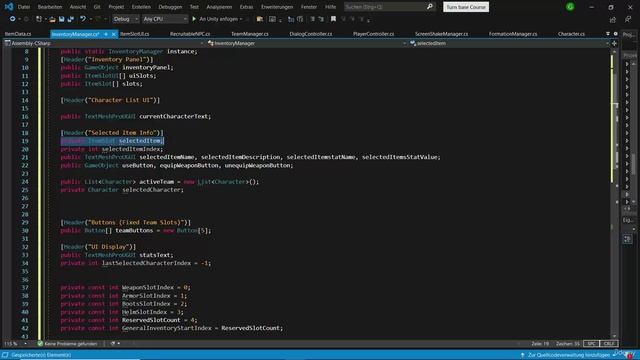Screen dimensions: 640x360
Task: Open the Debuggen menu
Action: (170, 7)
